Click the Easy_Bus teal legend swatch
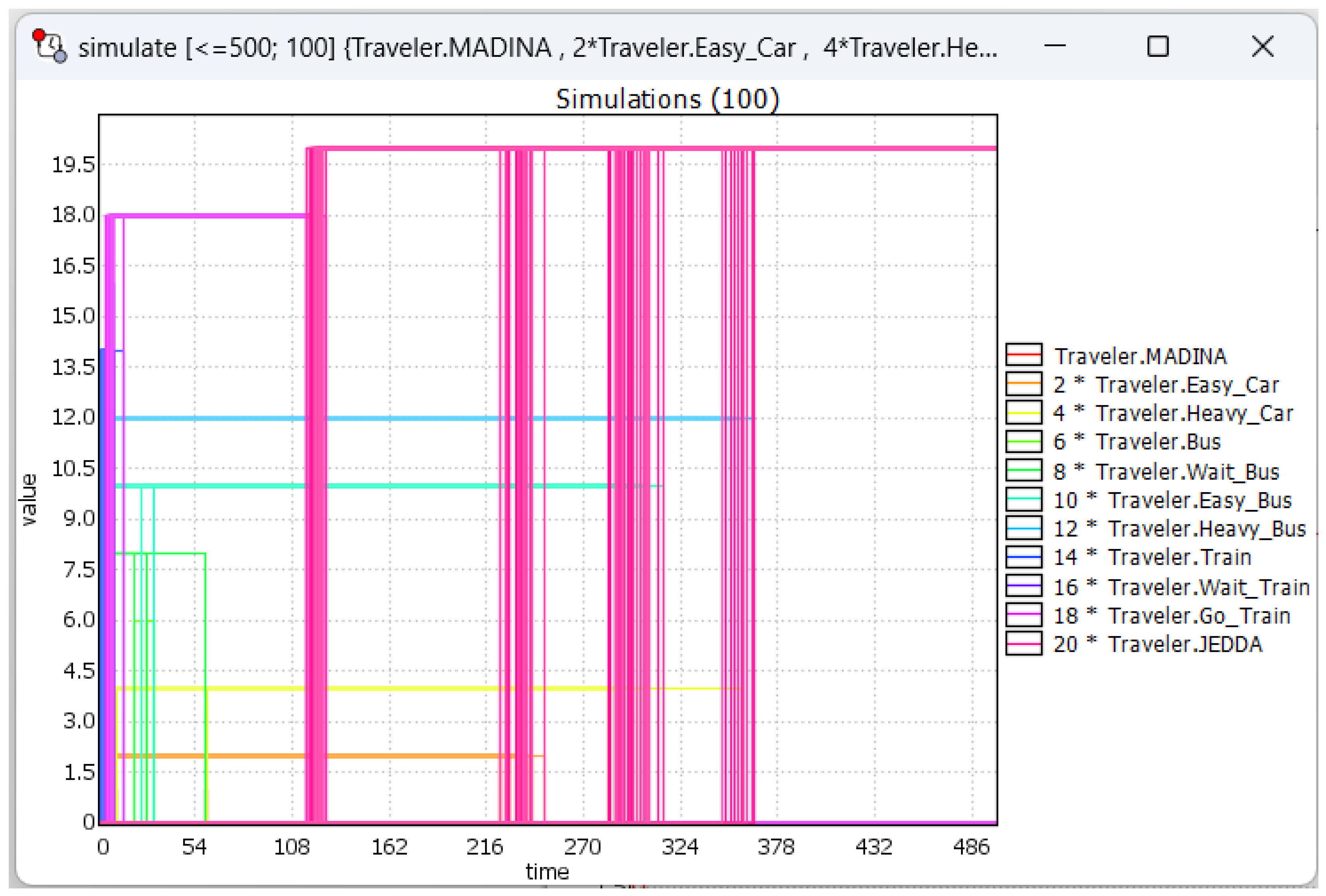 pyautogui.click(x=1024, y=499)
